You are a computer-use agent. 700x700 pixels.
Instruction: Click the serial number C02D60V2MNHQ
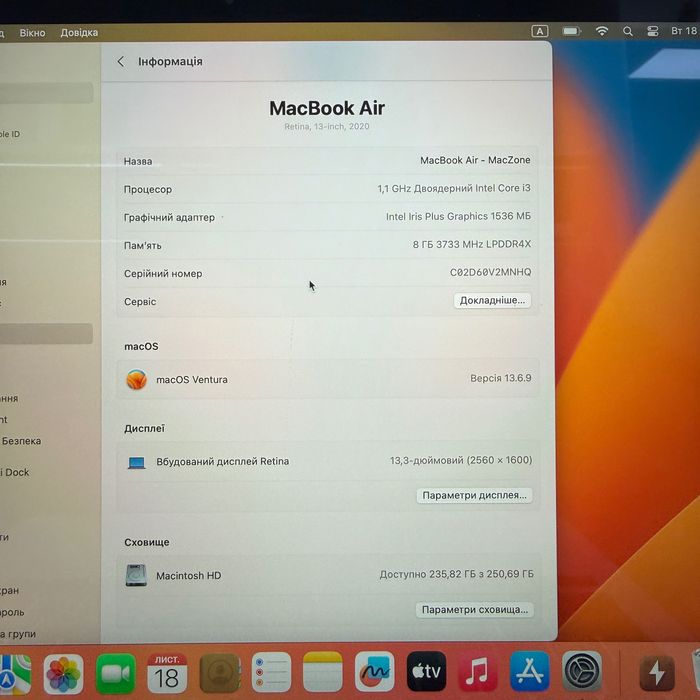tap(490, 272)
